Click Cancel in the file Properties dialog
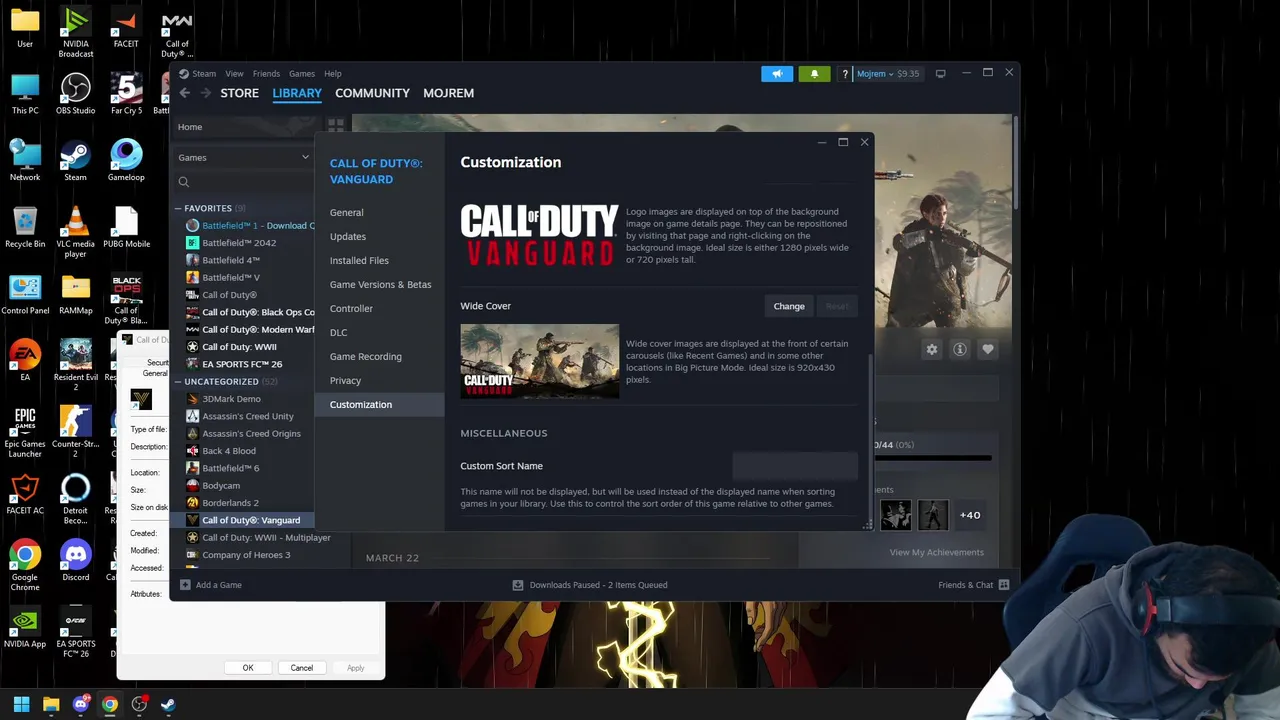Screen dimensions: 1280x720 click(x=302, y=668)
